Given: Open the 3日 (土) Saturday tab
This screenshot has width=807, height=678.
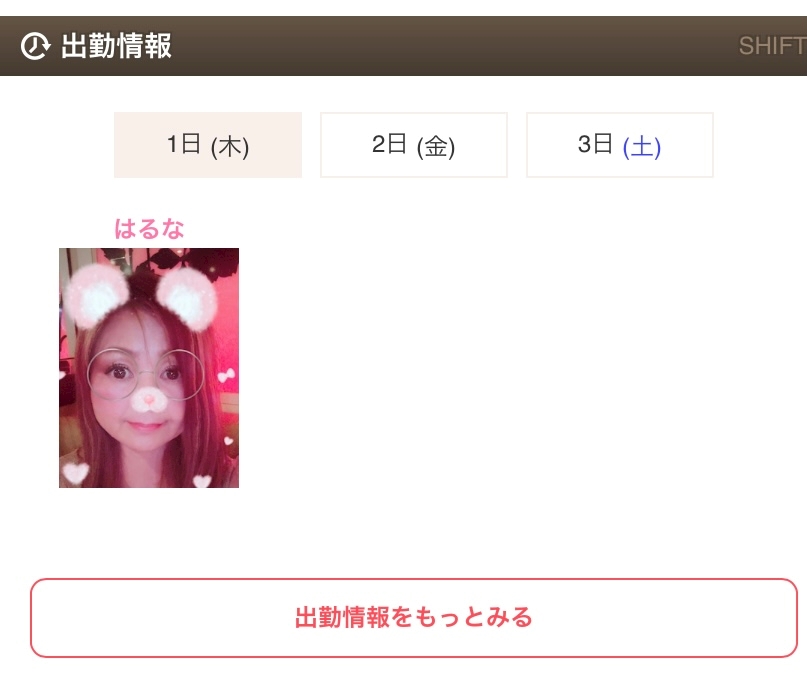Looking at the screenshot, I should (620, 145).
